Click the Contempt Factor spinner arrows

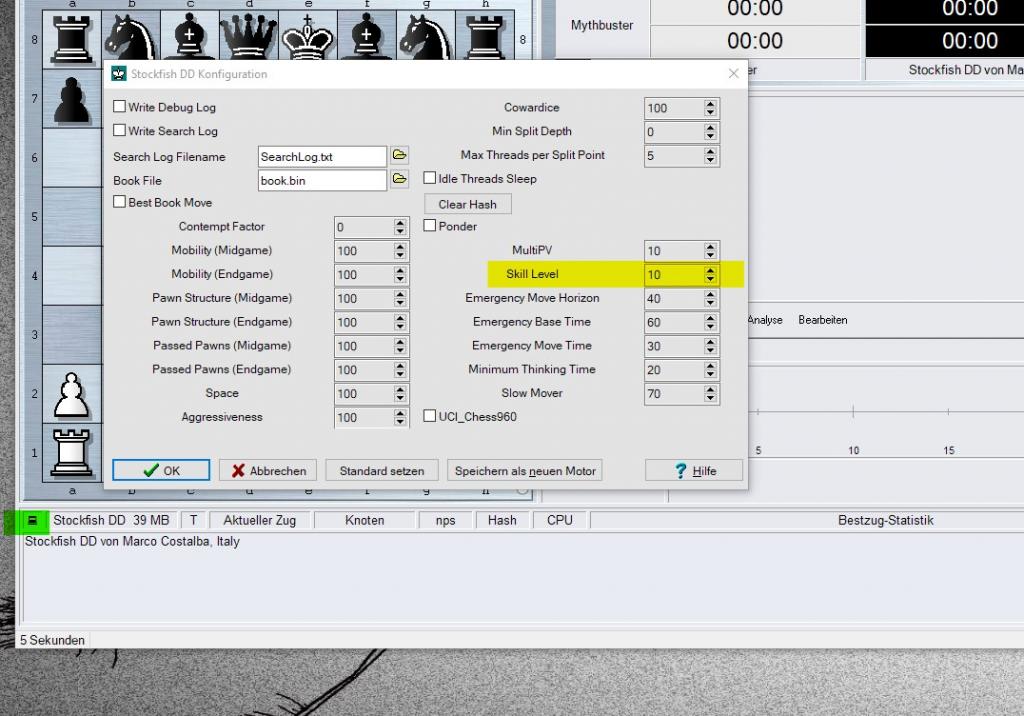400,227
